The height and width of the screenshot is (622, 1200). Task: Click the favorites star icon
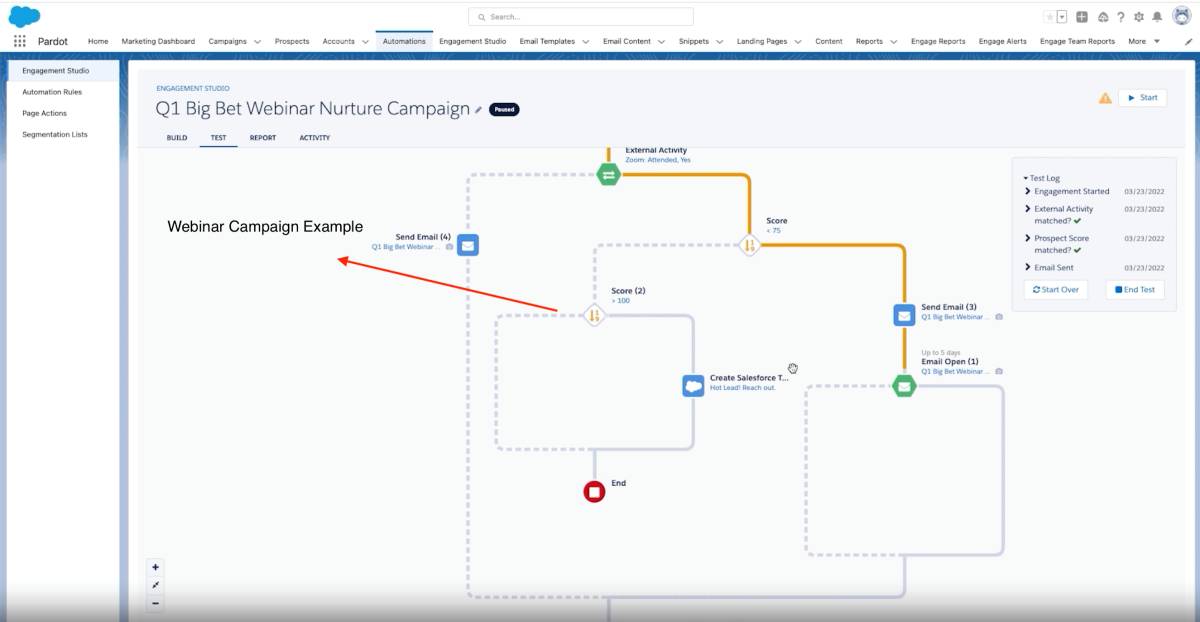(1048, 17)
